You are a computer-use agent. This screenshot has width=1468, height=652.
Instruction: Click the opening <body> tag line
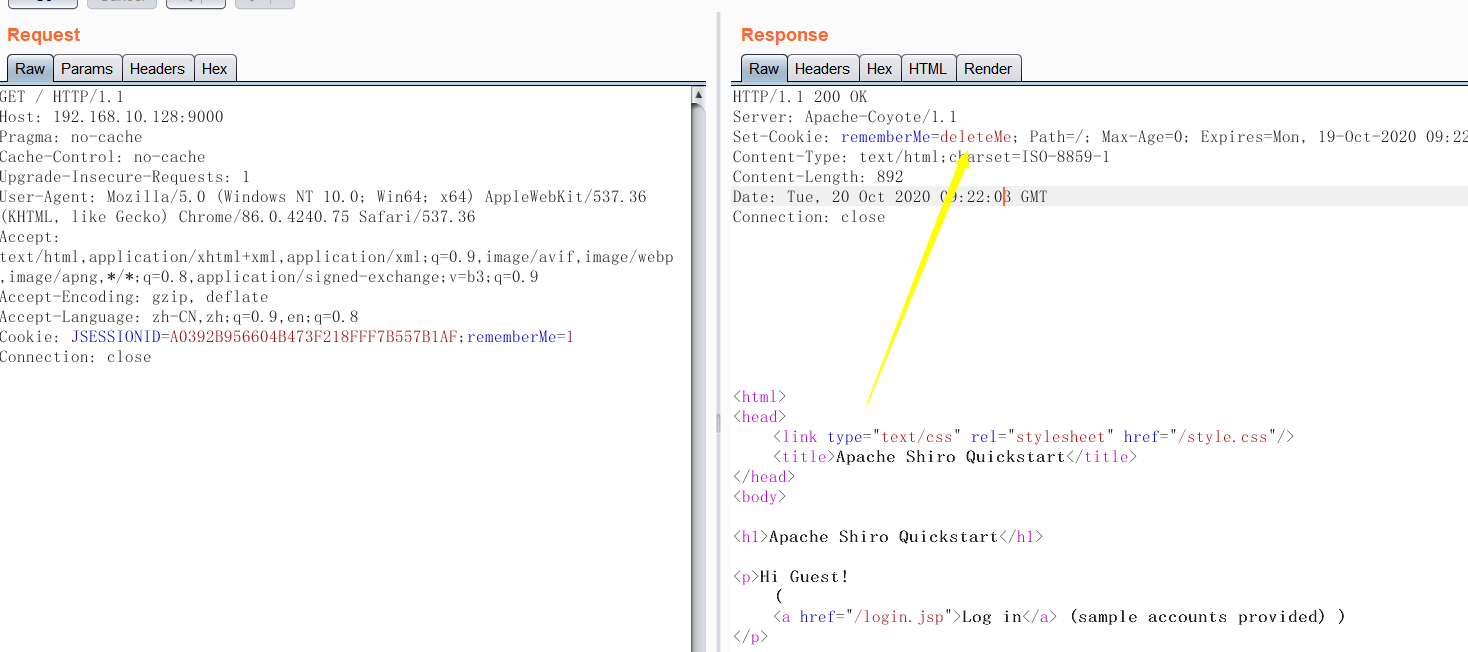760,497
